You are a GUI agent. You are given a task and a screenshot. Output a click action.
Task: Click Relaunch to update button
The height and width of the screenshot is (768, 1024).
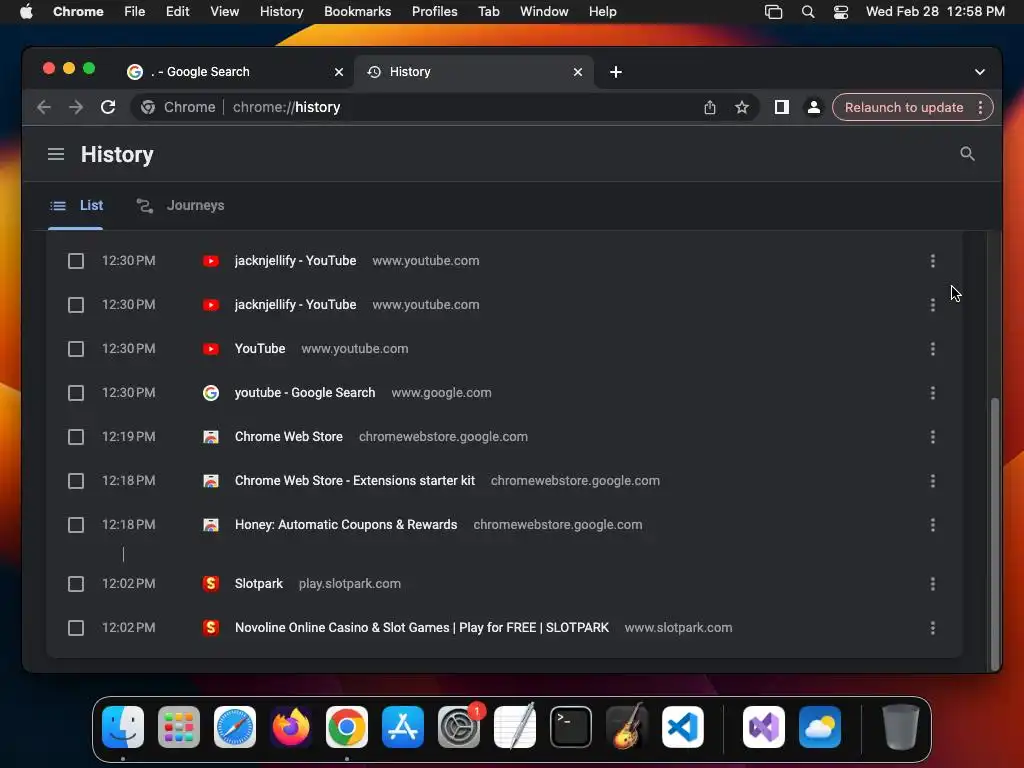tap(904, 108)
